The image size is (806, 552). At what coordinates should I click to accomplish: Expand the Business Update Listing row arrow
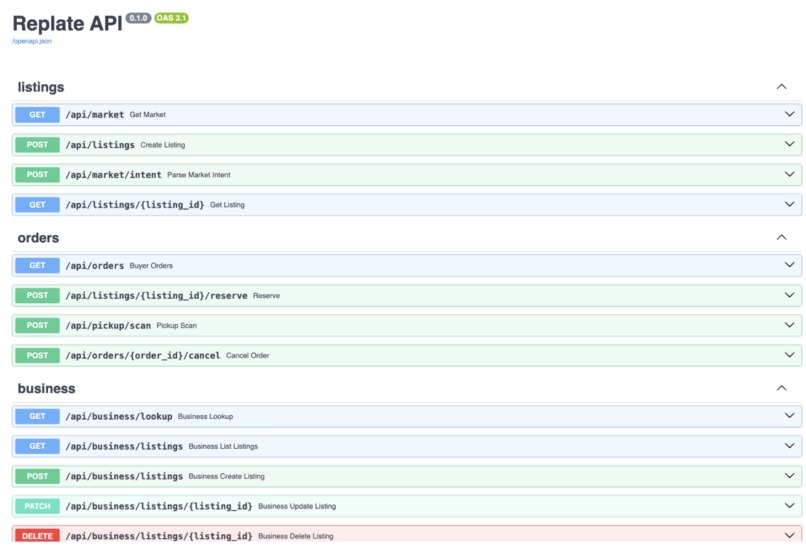tap(790, 505)
